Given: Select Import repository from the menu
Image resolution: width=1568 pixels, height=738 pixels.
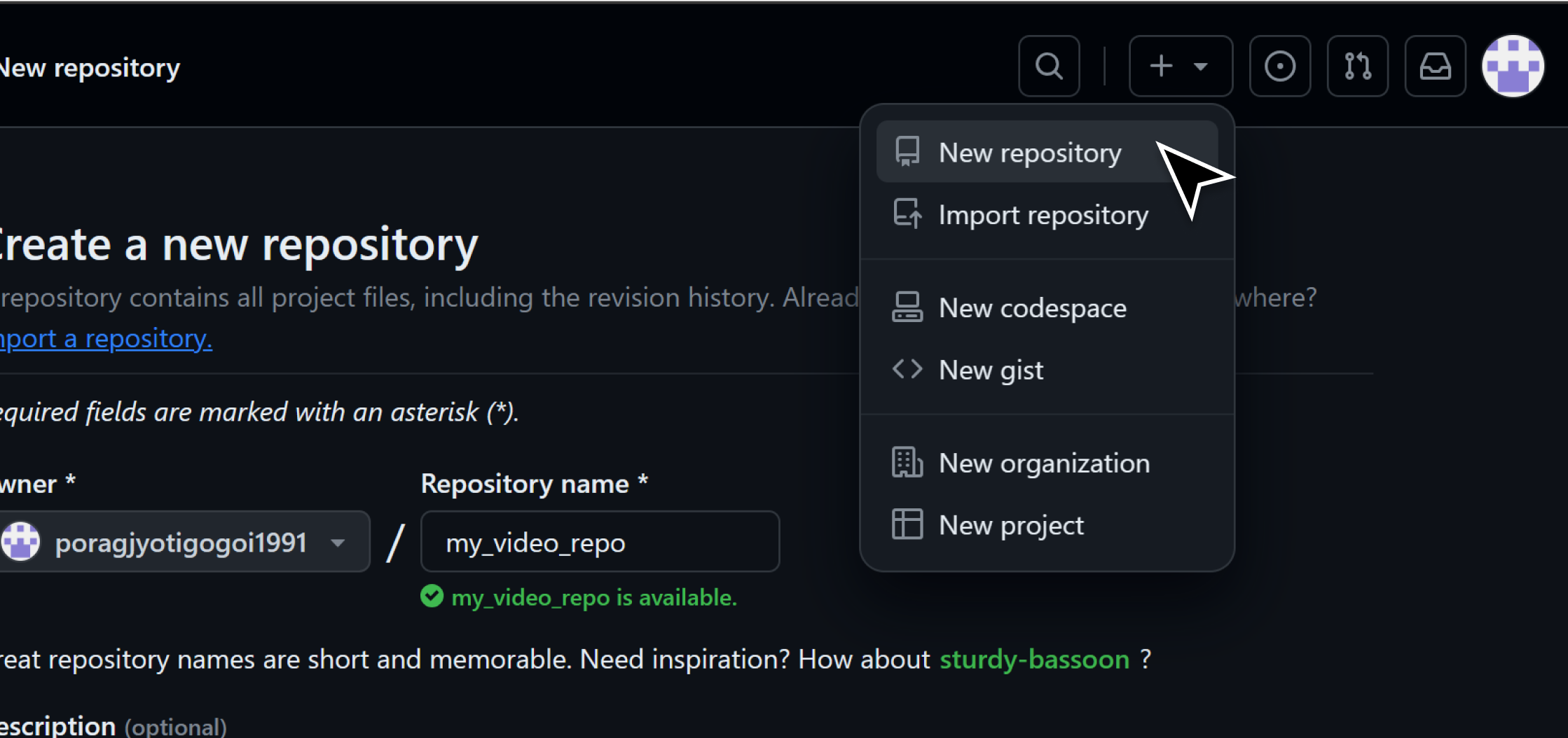Looking at the screenshot, I should (x=1047, y=214).
